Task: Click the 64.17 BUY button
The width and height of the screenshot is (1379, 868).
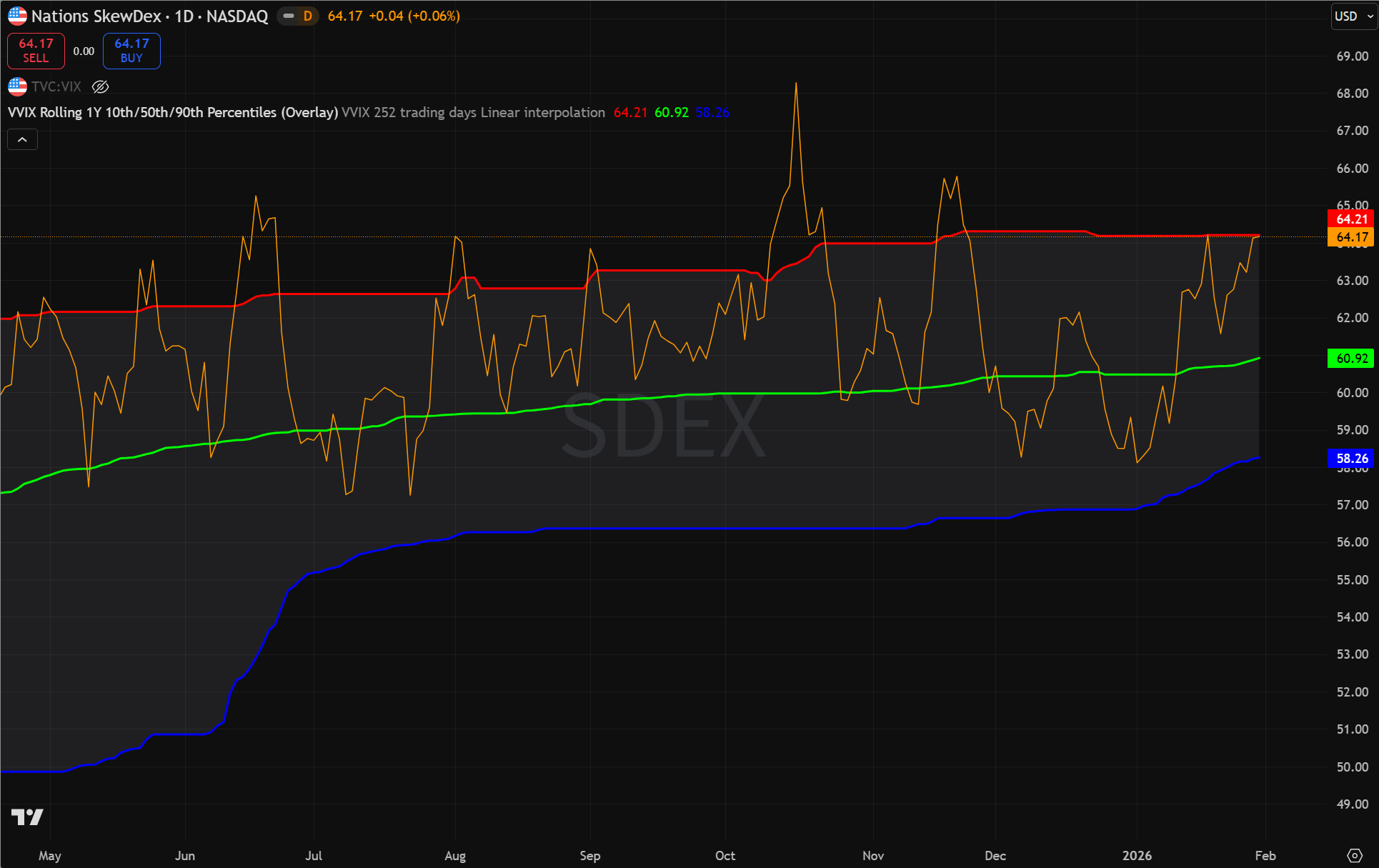Action: click(131, 51)
